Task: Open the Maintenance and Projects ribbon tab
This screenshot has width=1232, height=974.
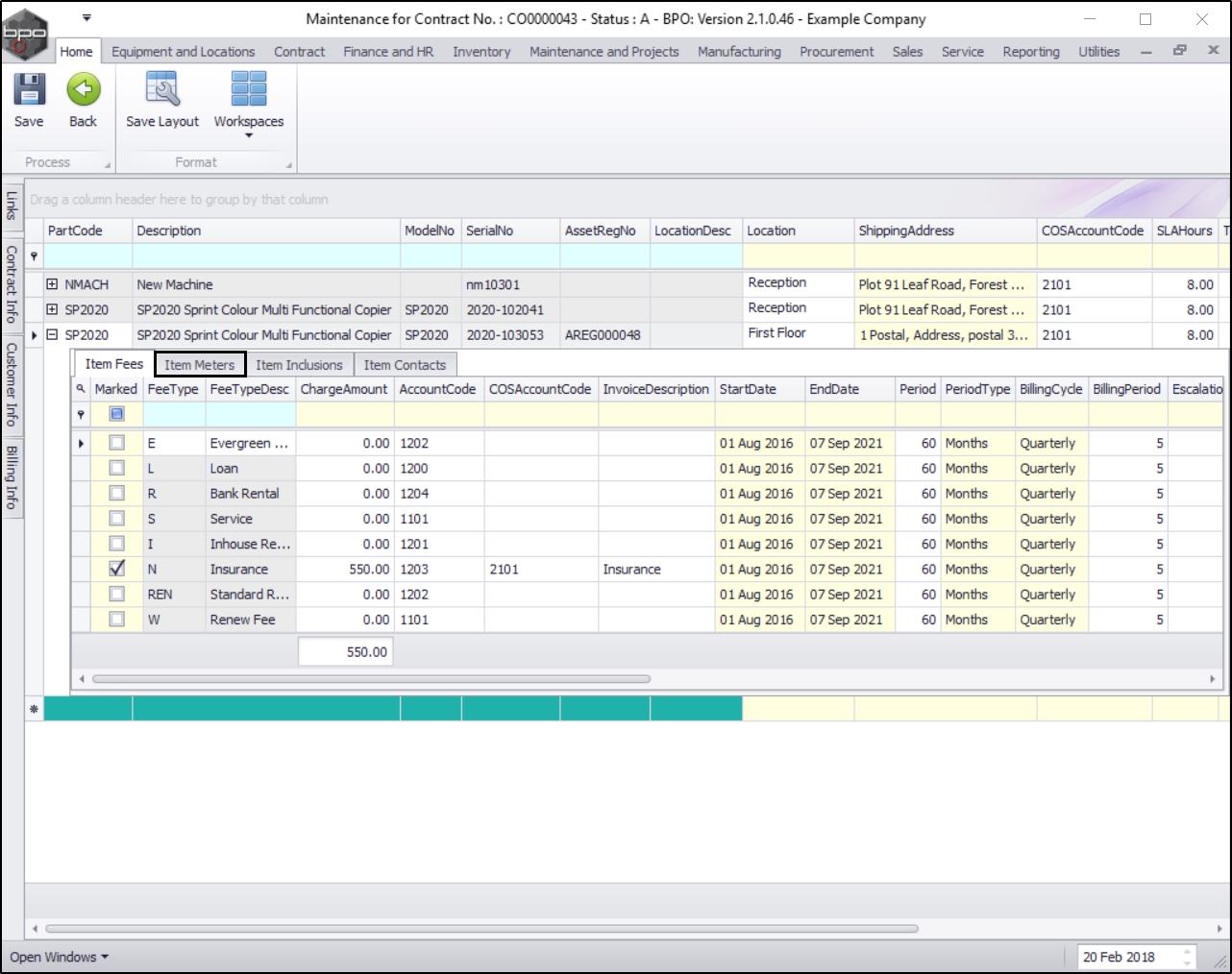Action: [x=604, y=52]
